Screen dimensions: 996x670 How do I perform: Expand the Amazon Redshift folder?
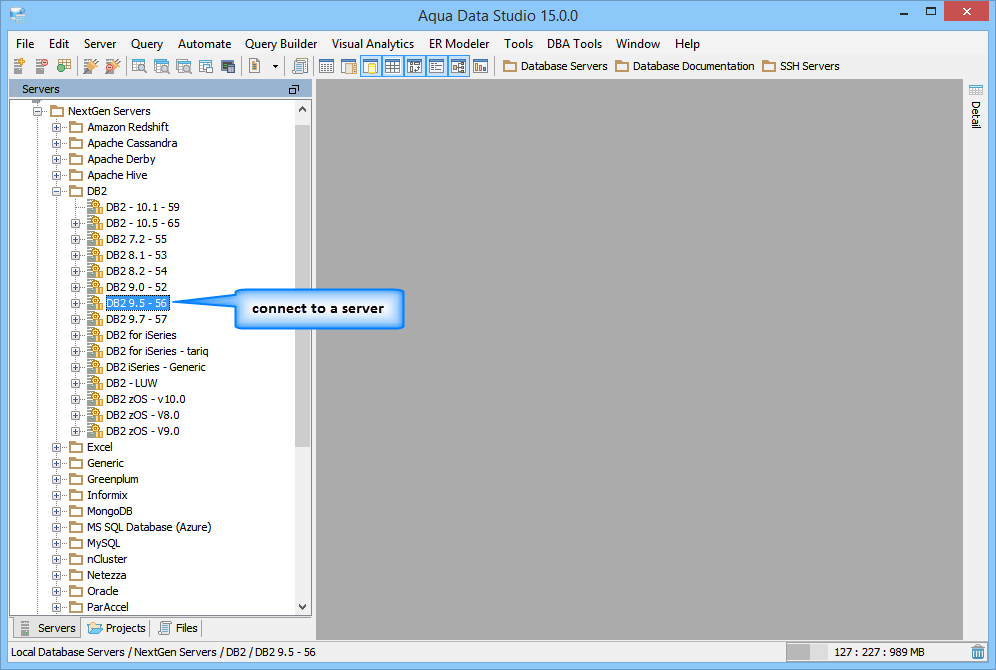[57, 127]
